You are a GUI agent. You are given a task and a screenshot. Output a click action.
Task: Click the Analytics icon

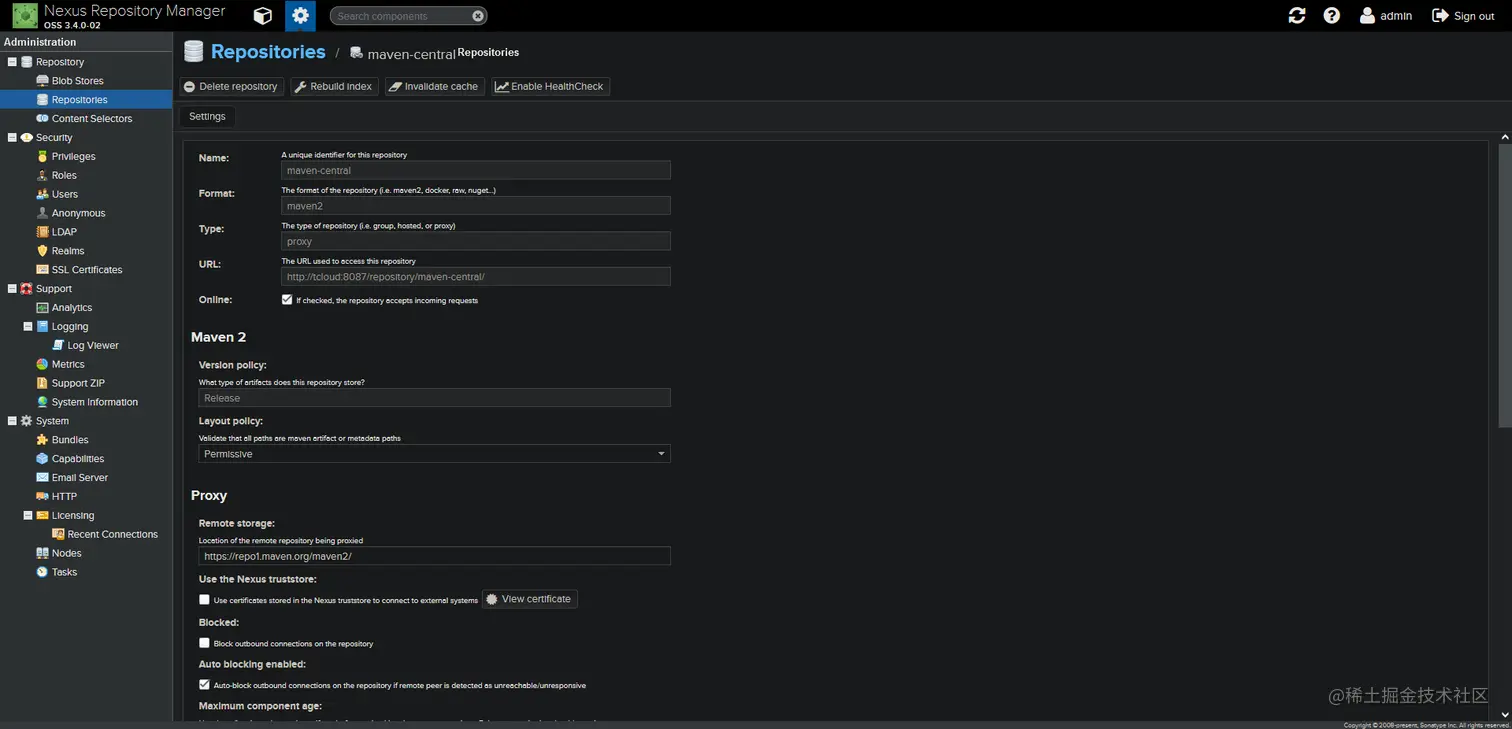42,308
